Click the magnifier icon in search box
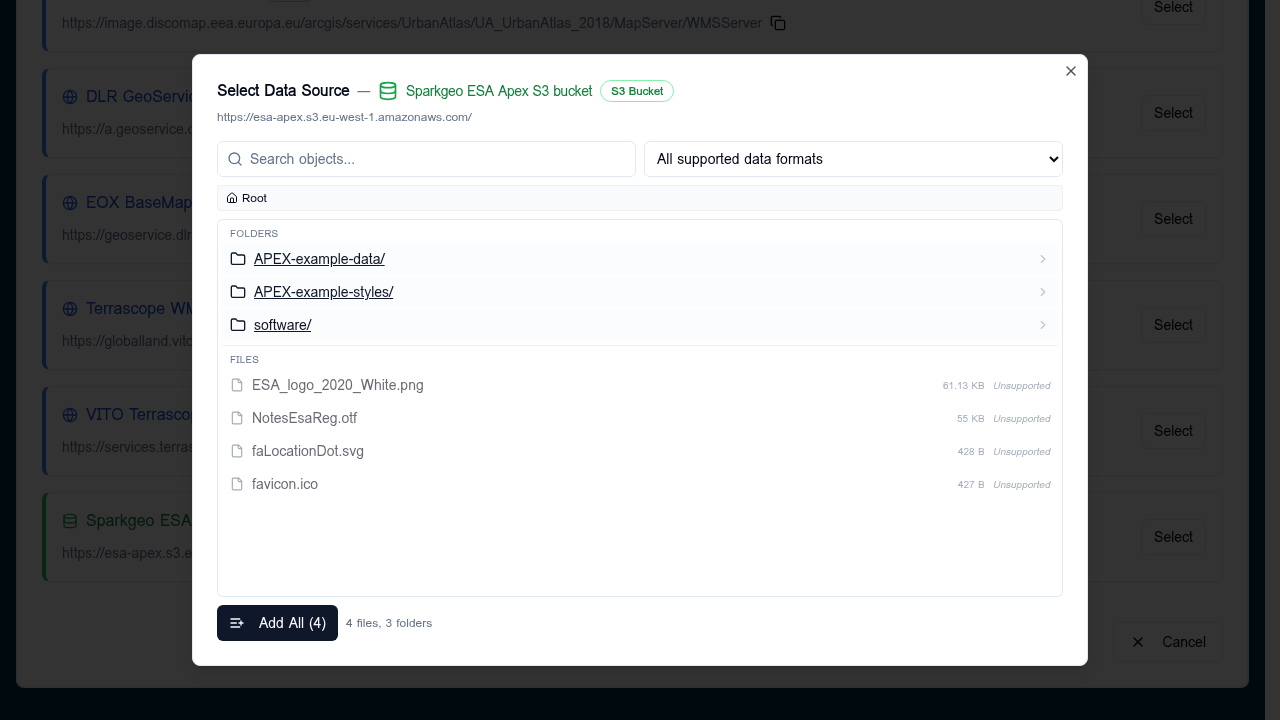1280x720 pixels. 235,159
